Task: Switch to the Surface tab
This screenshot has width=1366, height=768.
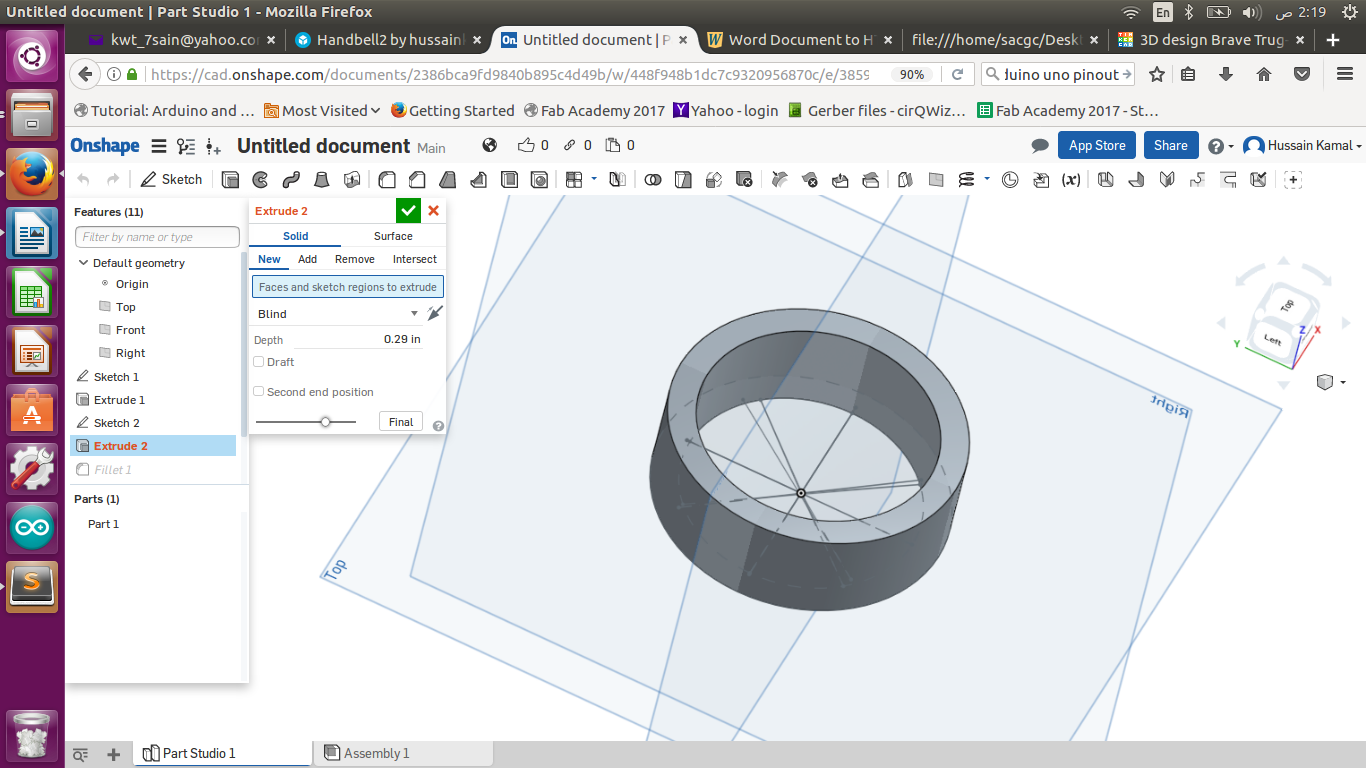Action: click(393, 236)
